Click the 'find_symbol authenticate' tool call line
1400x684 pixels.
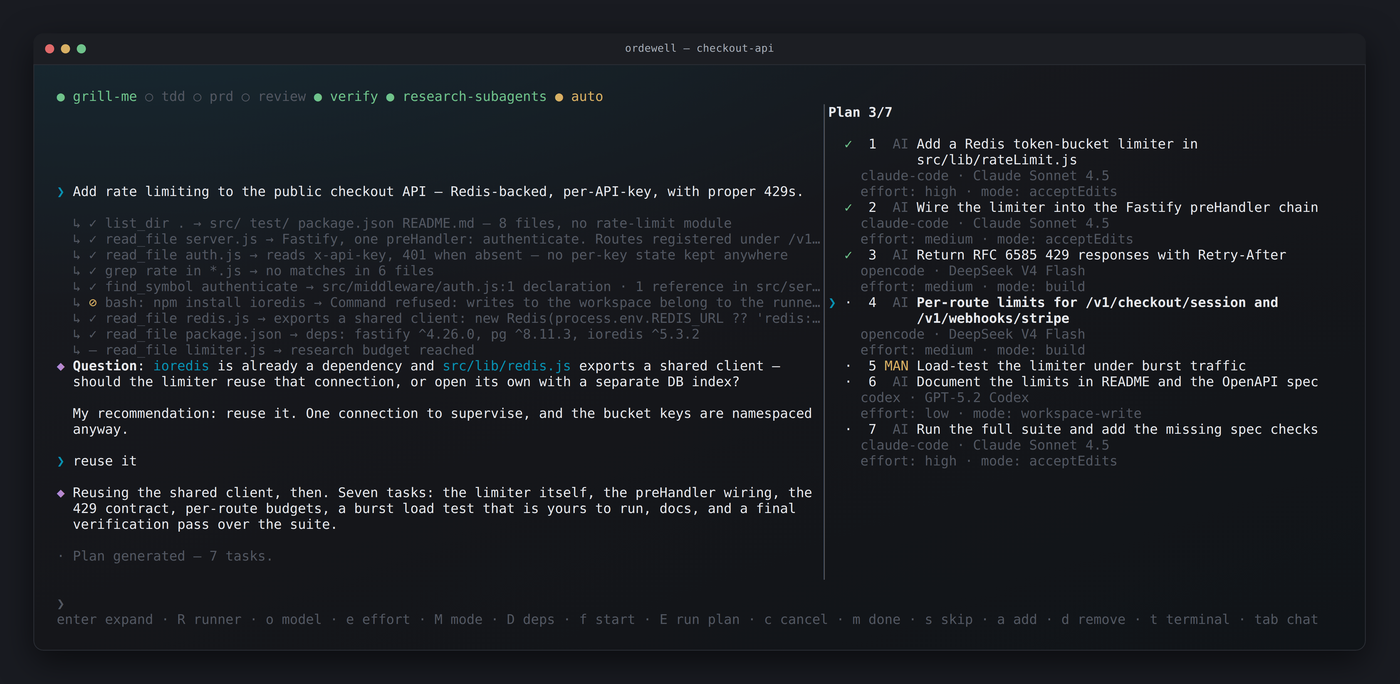click(446, 287)
